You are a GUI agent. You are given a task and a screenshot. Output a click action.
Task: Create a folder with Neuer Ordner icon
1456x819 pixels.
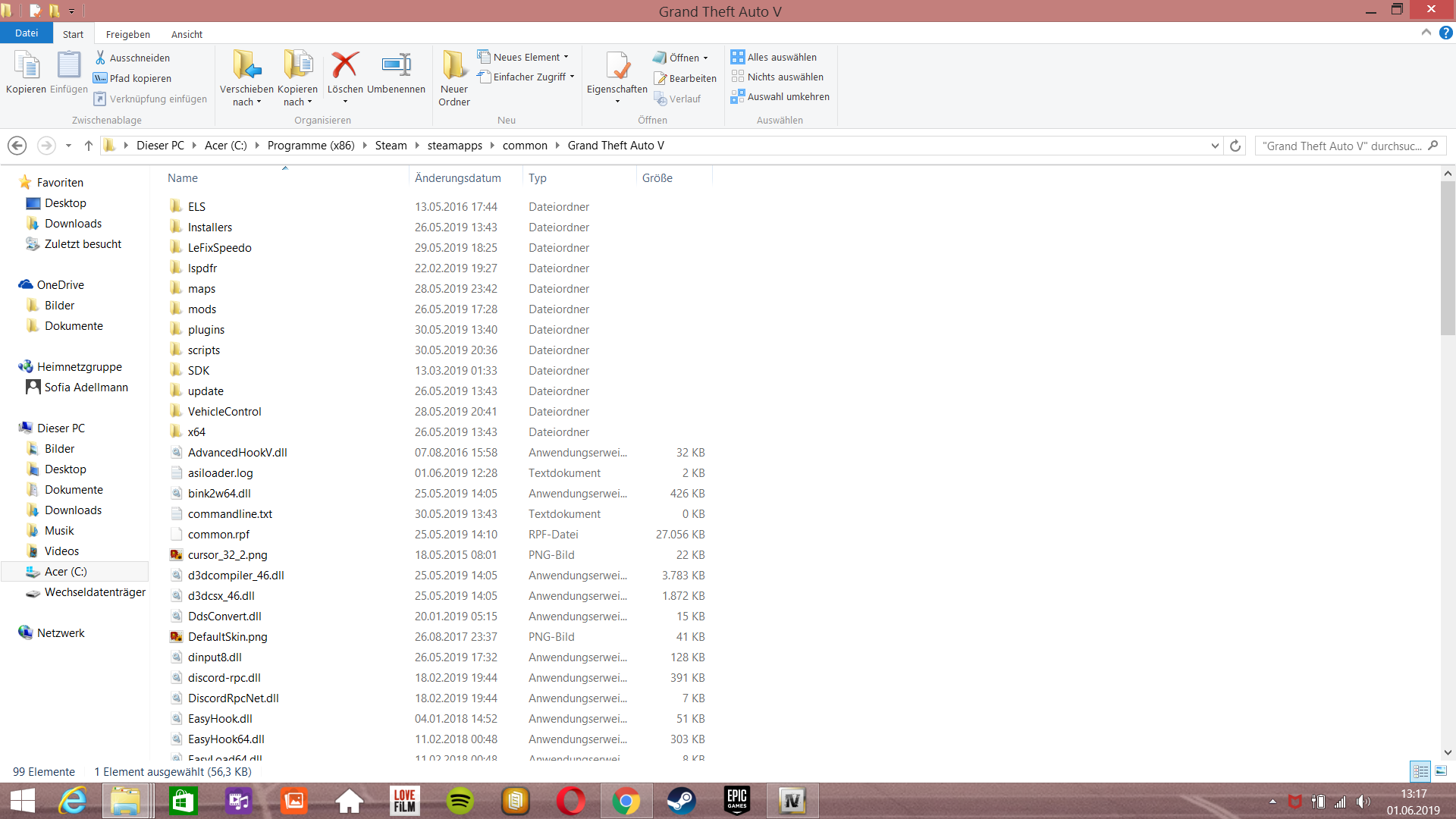point(454,66)
